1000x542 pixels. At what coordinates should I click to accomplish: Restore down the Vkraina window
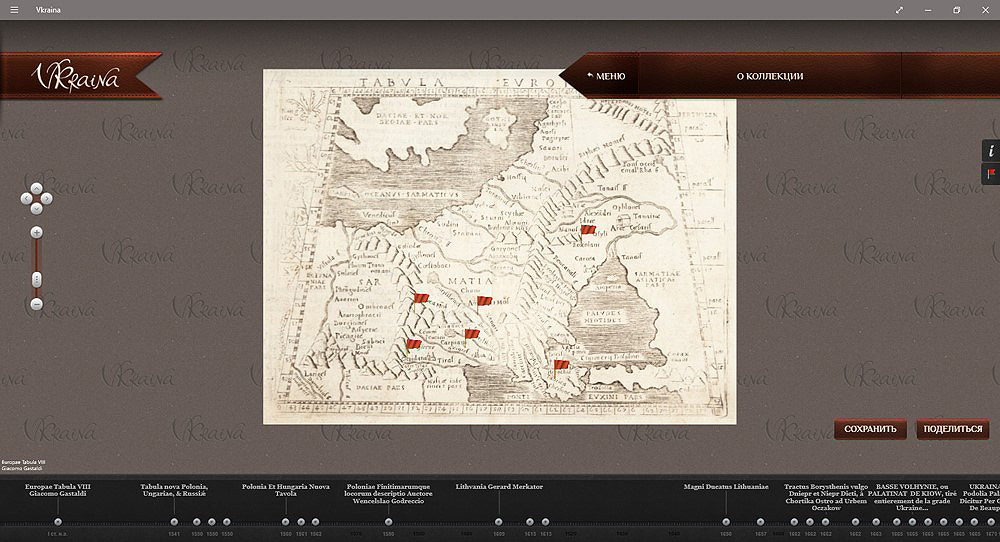click(x=957, y=10)
